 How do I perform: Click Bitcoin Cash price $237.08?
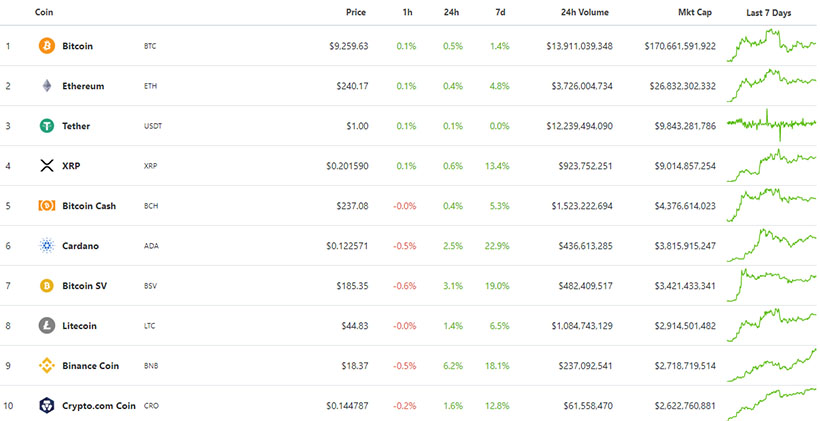pyautogui.click(x=352, y=206)
